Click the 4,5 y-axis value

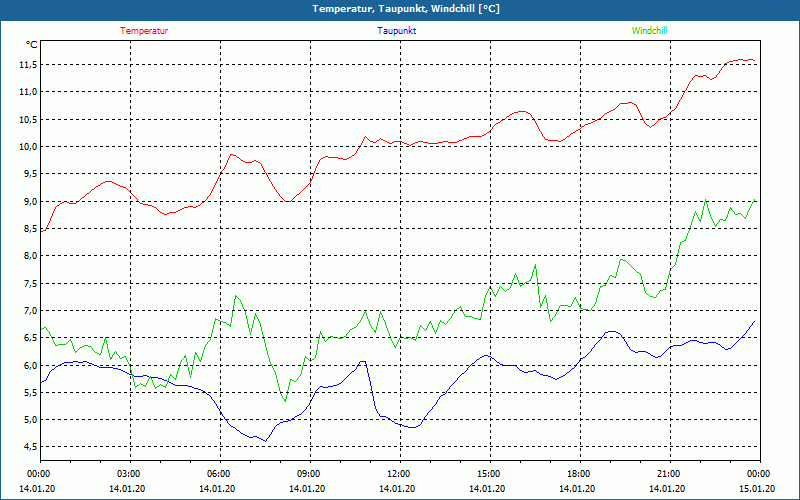[x=31, y=447]
